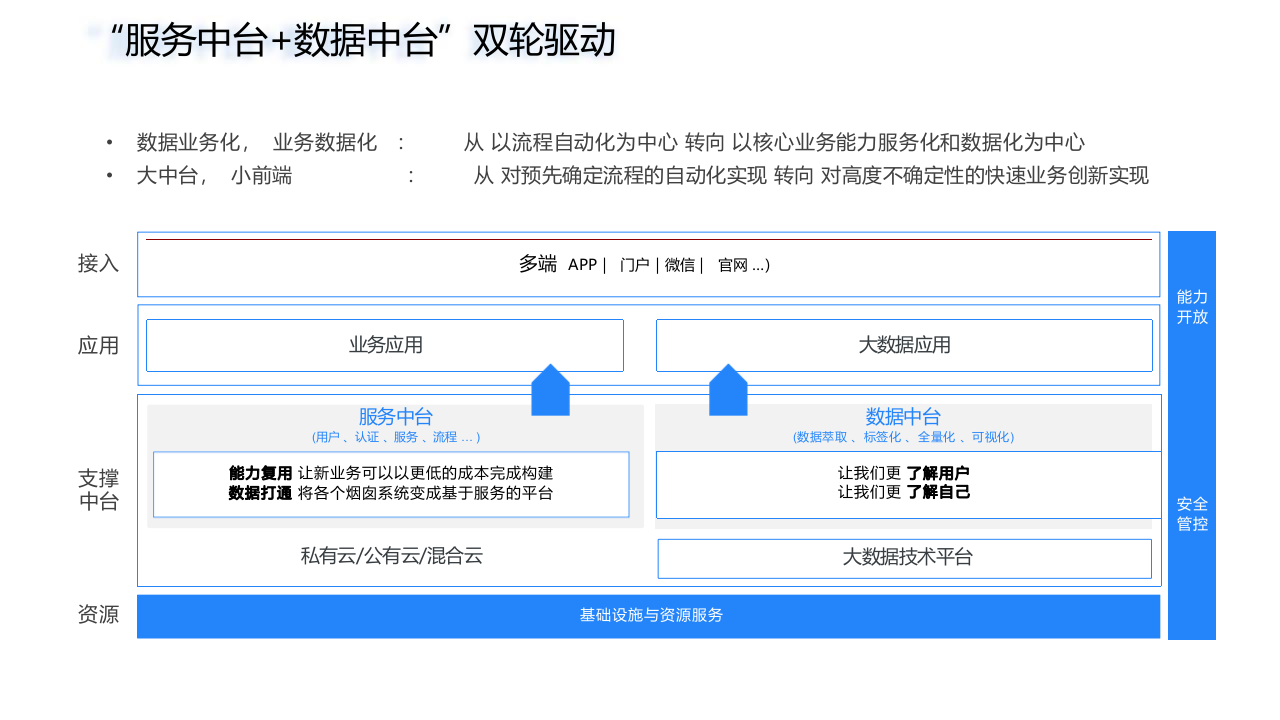Click the blue arrow above 业务应用
The width and height of the screenshot is (1280, 720).
tap(549, 390)
